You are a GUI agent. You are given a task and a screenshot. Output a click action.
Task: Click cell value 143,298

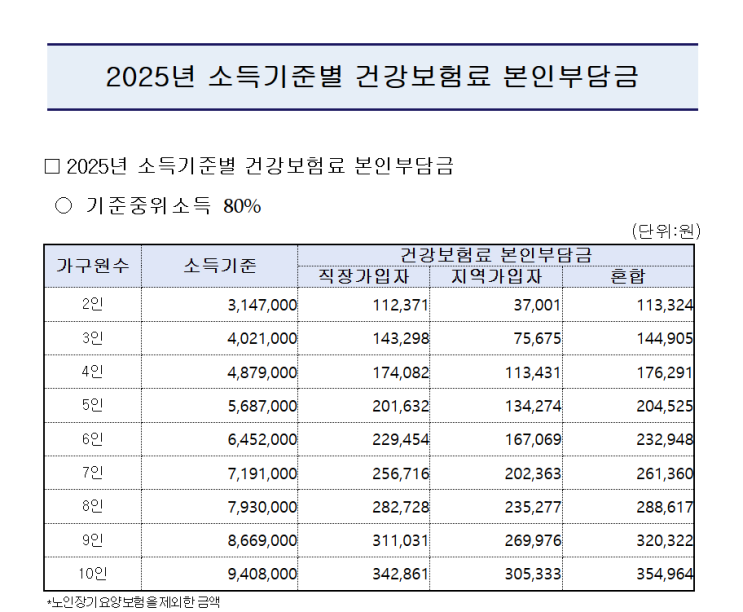(400, 339)
